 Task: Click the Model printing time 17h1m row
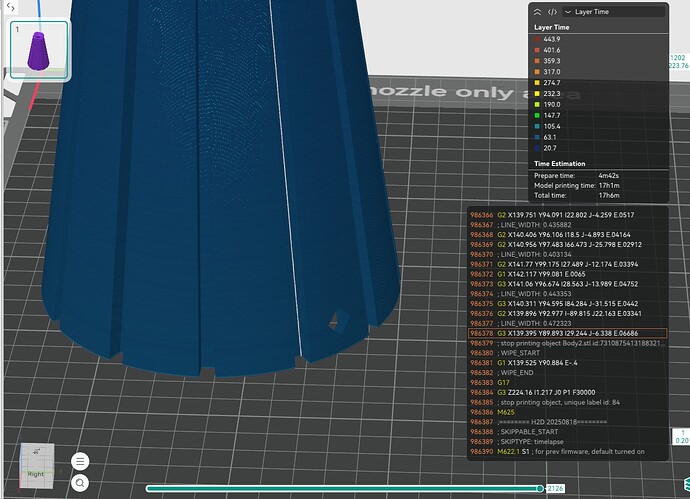coord(577,185)
